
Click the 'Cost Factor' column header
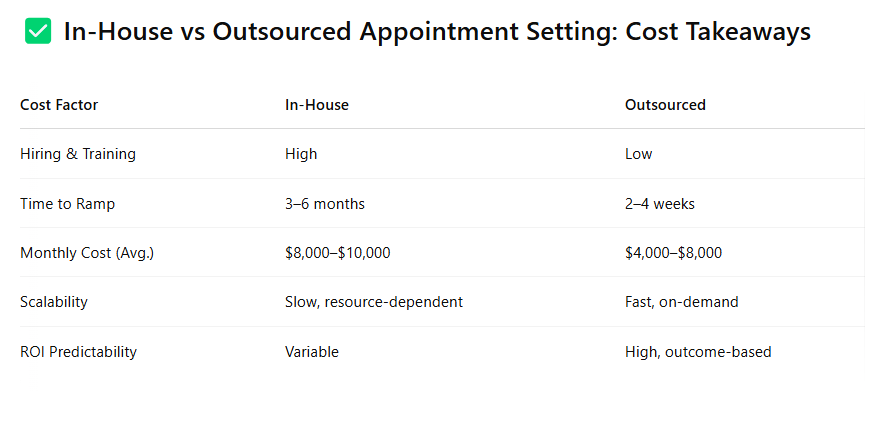click(59, 105)
